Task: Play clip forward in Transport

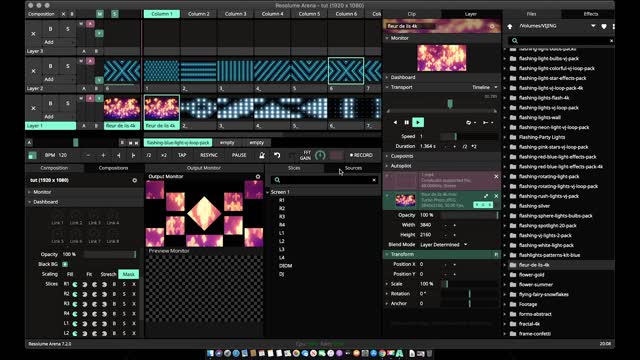Action: click(x=418, y=122)
